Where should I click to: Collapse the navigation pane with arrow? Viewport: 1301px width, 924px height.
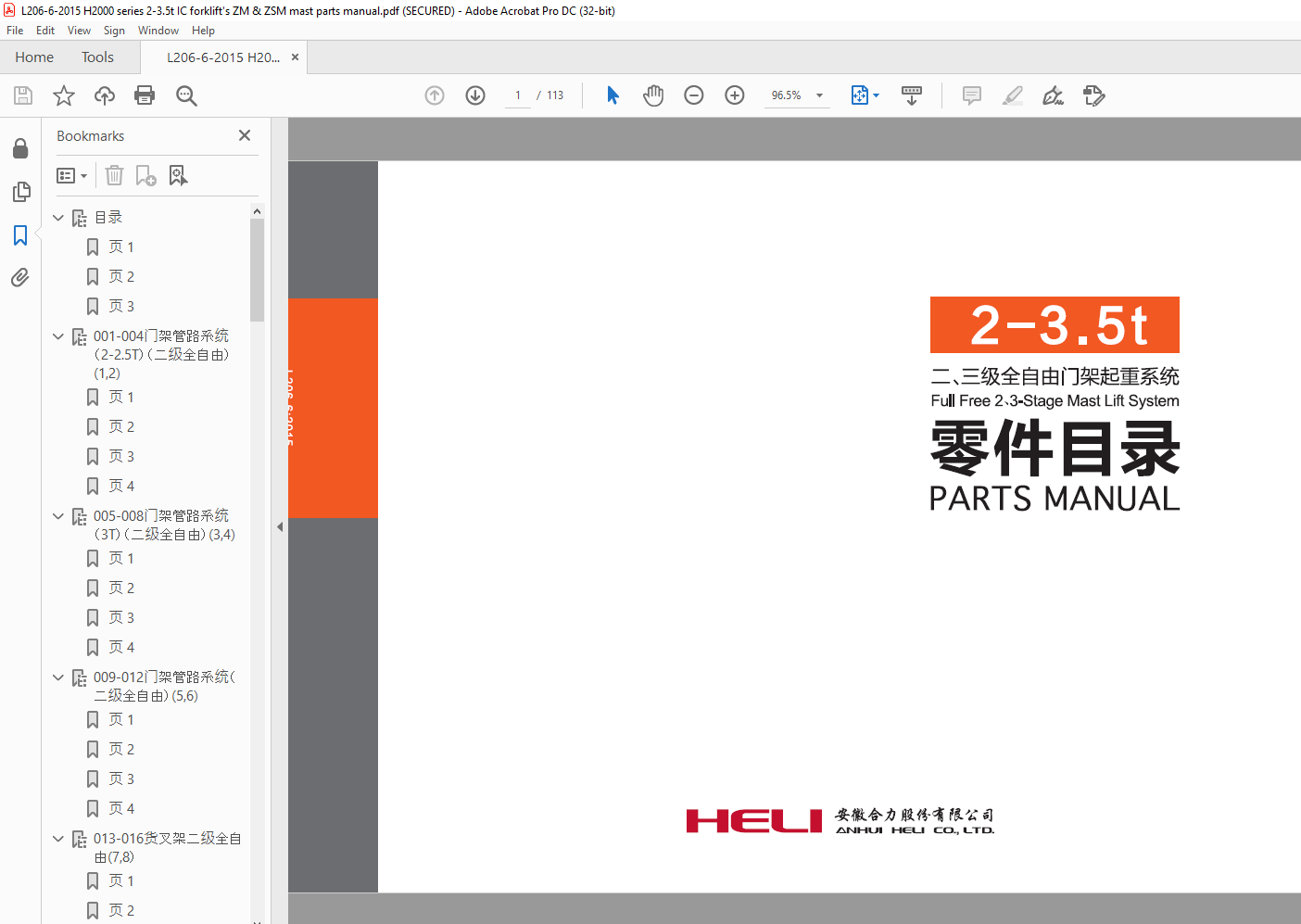[x=280, y=526]
